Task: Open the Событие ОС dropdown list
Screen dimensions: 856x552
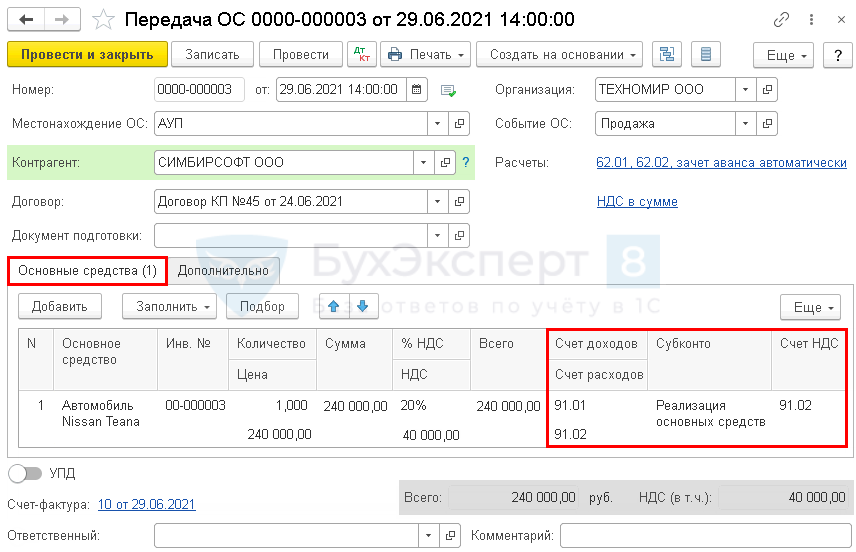Action: coord(745,124)
